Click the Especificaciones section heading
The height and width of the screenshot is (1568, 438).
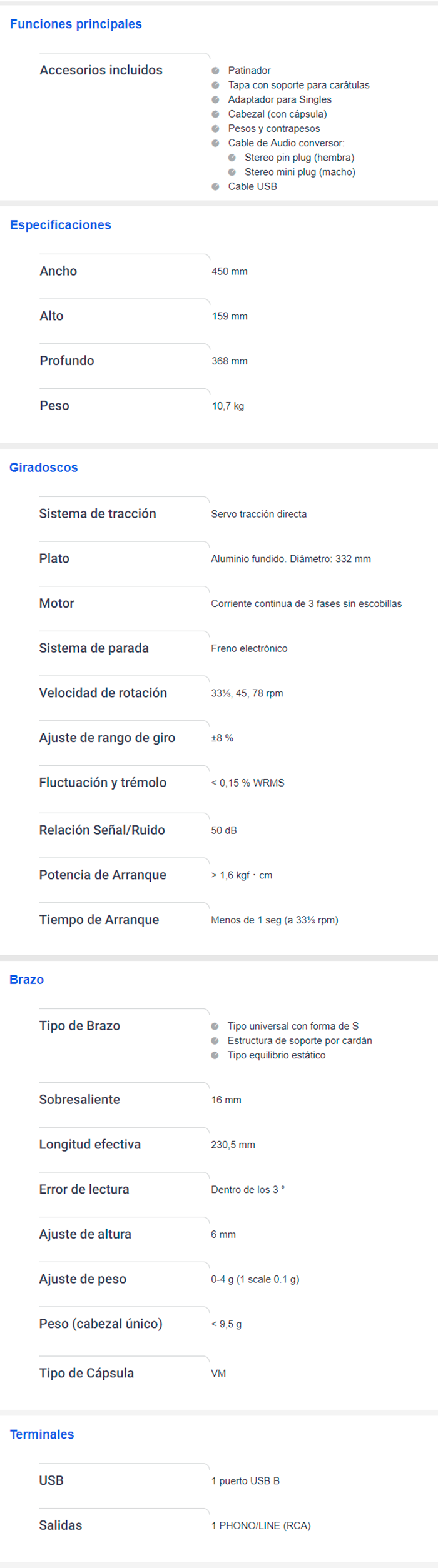[61, 225]
